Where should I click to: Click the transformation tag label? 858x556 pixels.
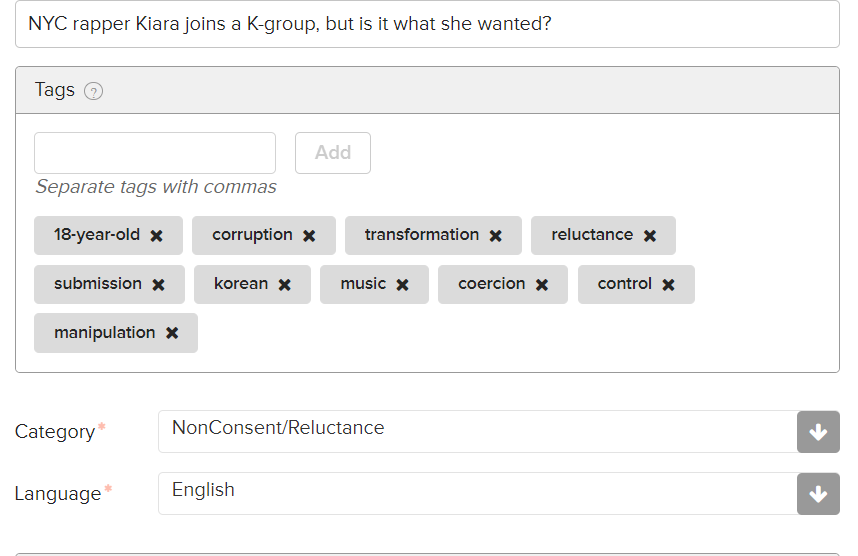coord(422,235)
